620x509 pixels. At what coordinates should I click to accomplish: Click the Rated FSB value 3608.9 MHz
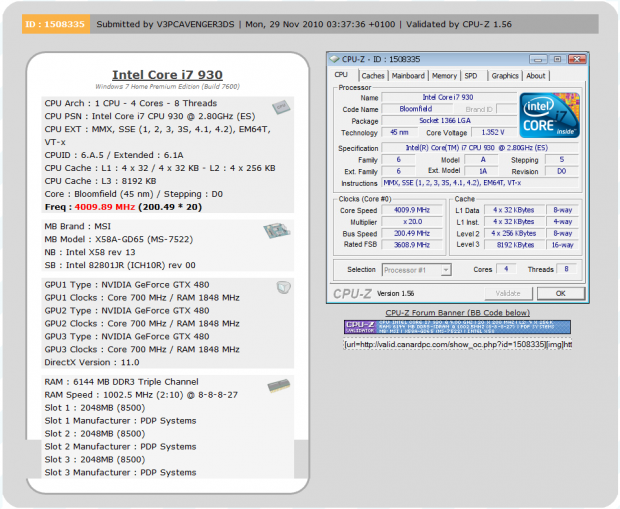point(412,245)
